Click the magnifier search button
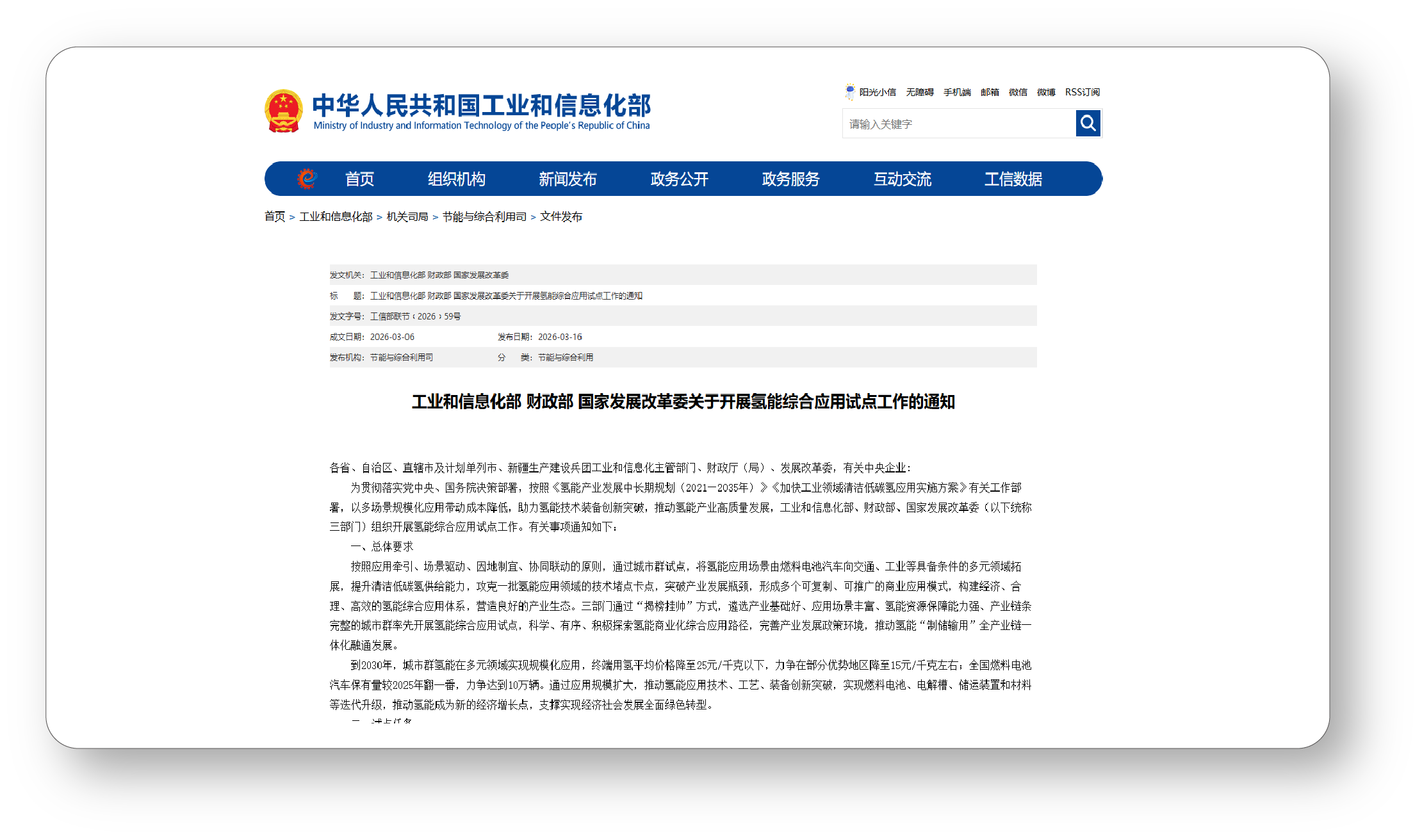Image resolution: width=1422 pixels, height=840 pixels. click(1088, 123)
